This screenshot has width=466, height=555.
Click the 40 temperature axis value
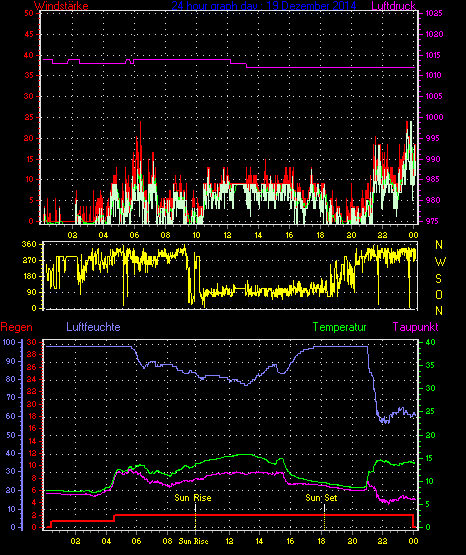pos(430,342)
